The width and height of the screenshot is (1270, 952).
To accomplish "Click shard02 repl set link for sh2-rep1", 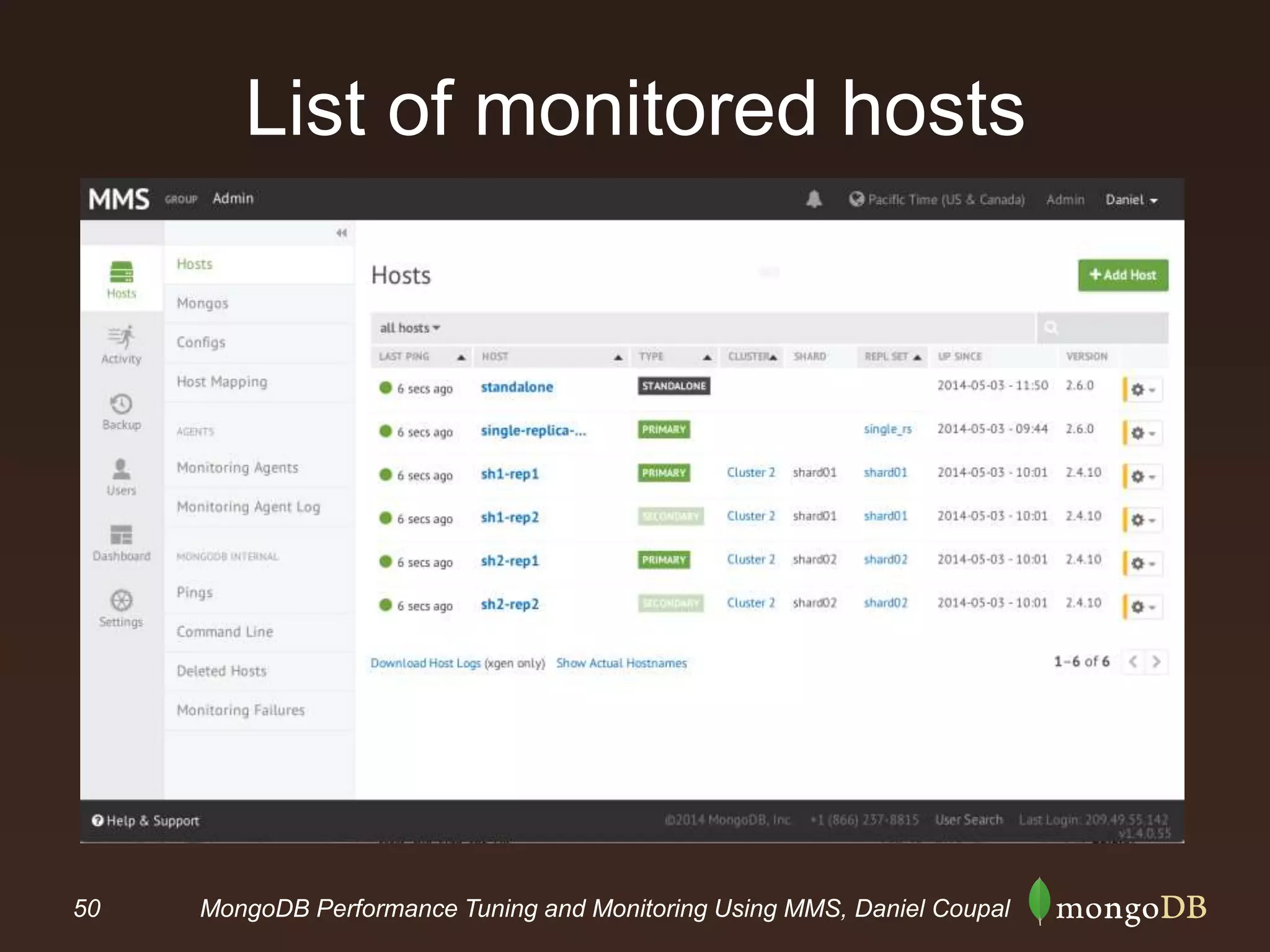I will pos(886,559).
